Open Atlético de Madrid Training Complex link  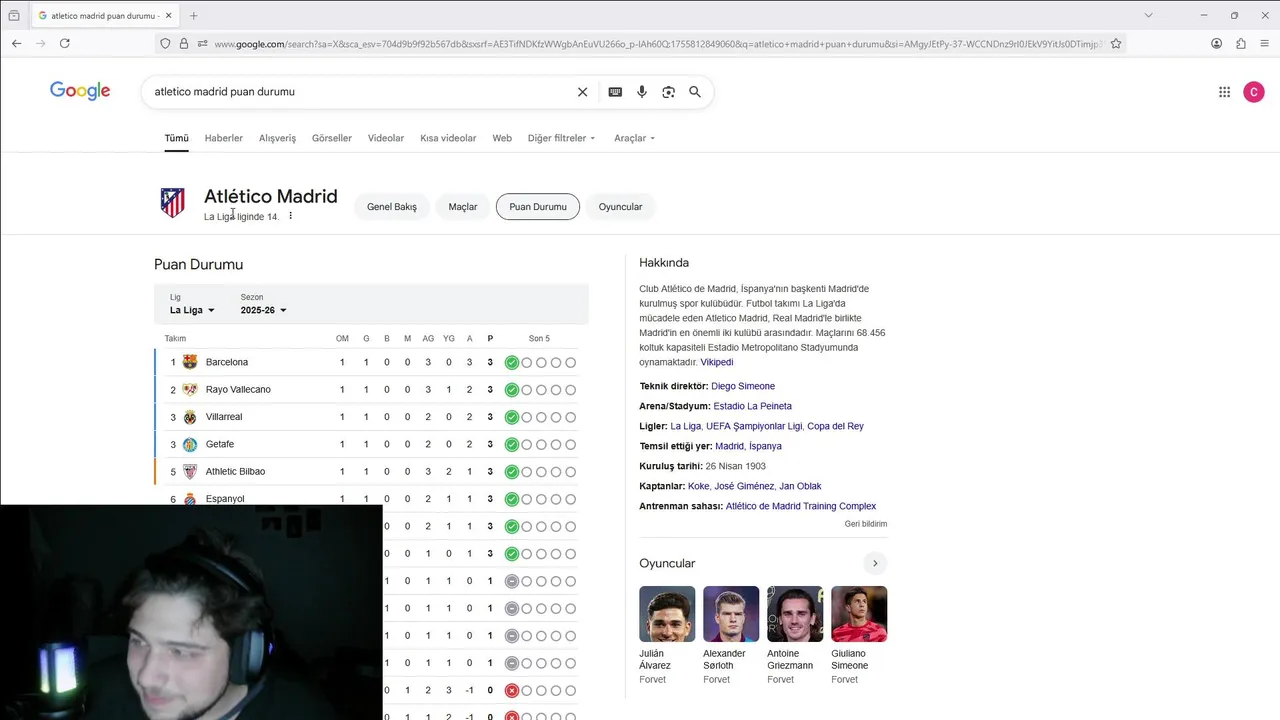(801, 506)
